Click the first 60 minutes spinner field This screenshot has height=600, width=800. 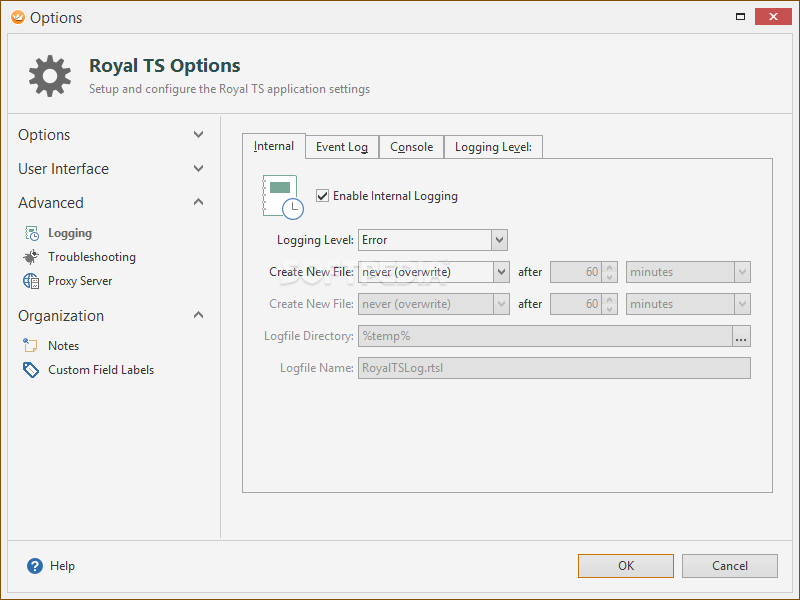click(x=584, y=272)
